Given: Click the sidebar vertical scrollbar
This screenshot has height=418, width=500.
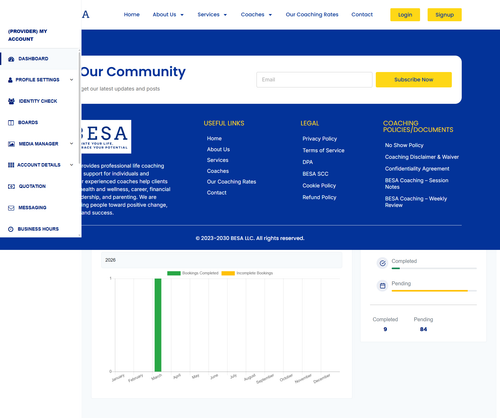Looking at the screenshot, I should click(79, 107).
